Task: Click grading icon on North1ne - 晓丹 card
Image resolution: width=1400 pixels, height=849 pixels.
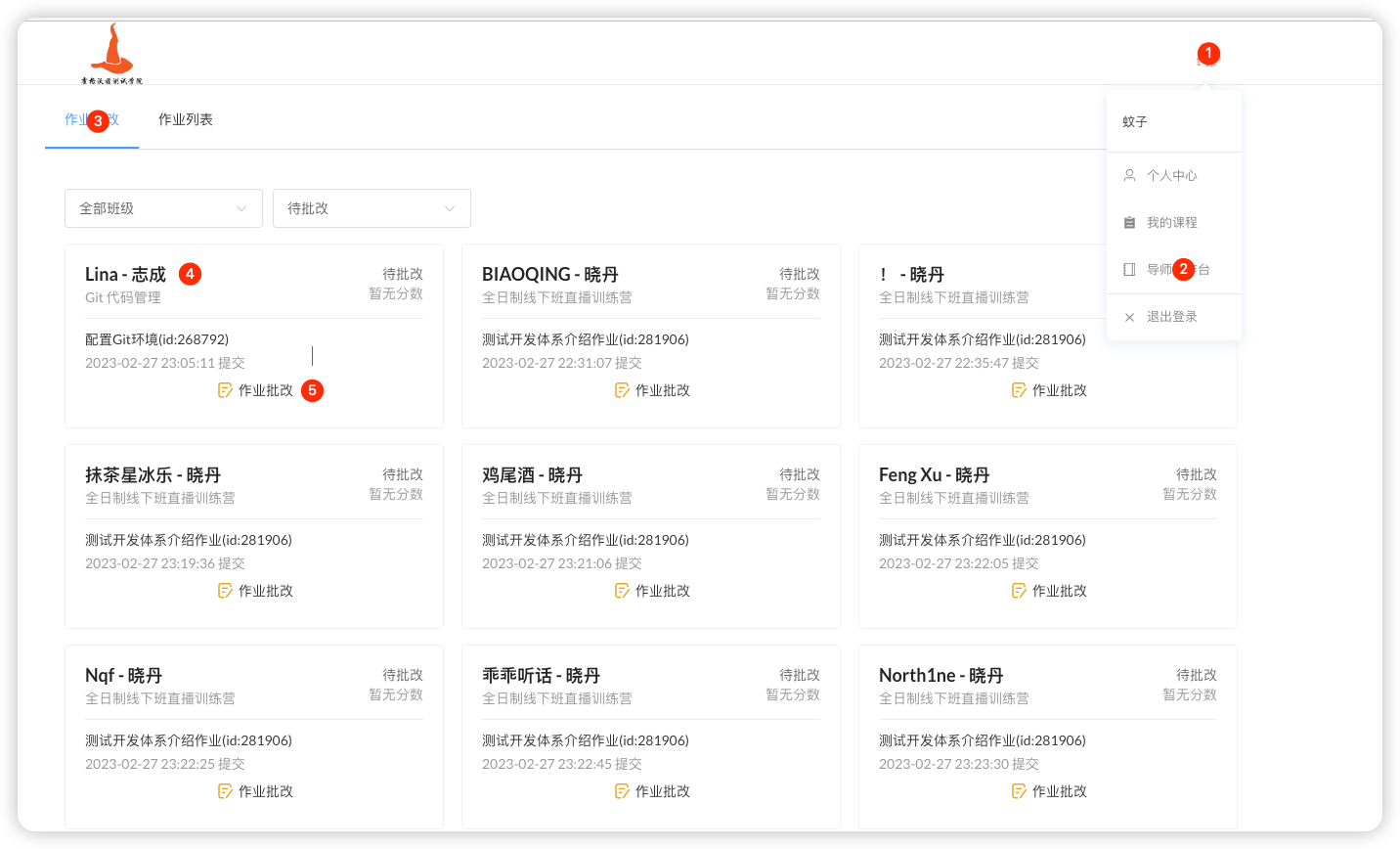Action: (1019, 791)
